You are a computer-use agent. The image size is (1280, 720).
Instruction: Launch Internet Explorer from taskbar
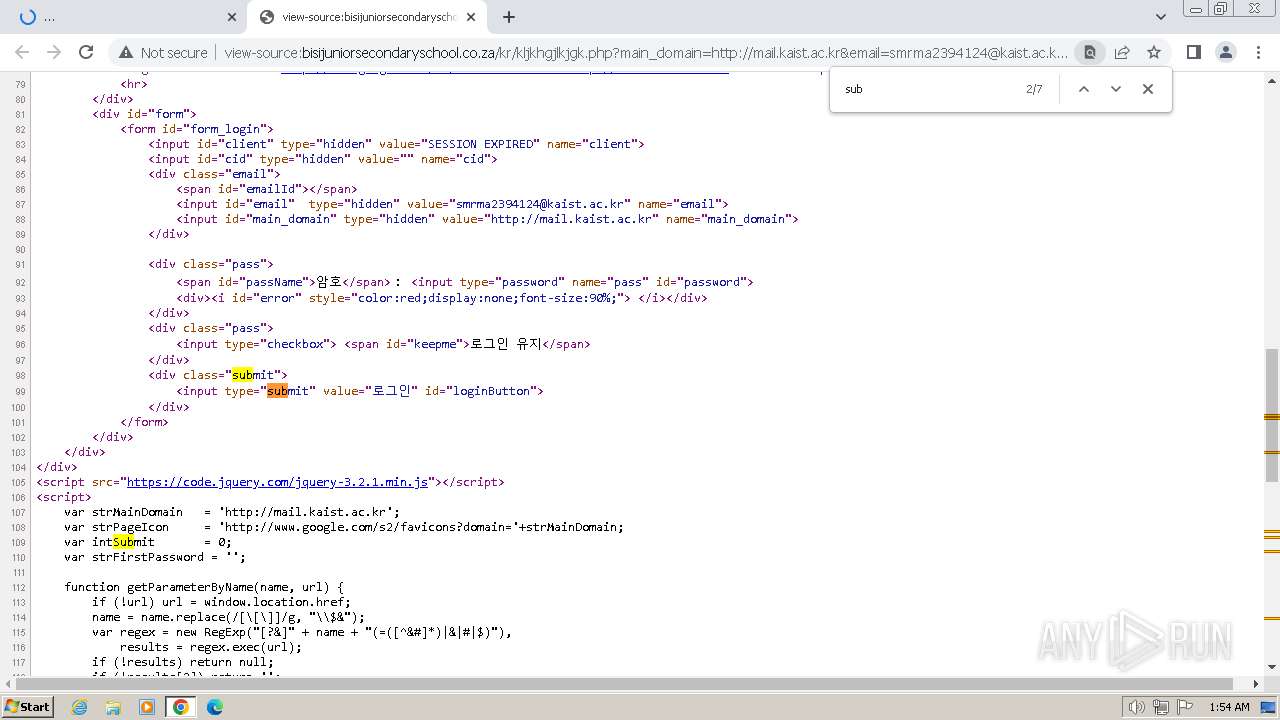tap(80, 707)
